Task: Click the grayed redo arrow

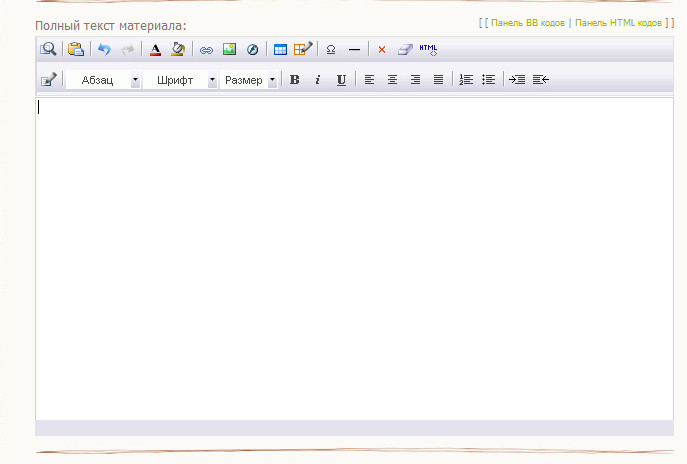Action: tap(127, 50)
